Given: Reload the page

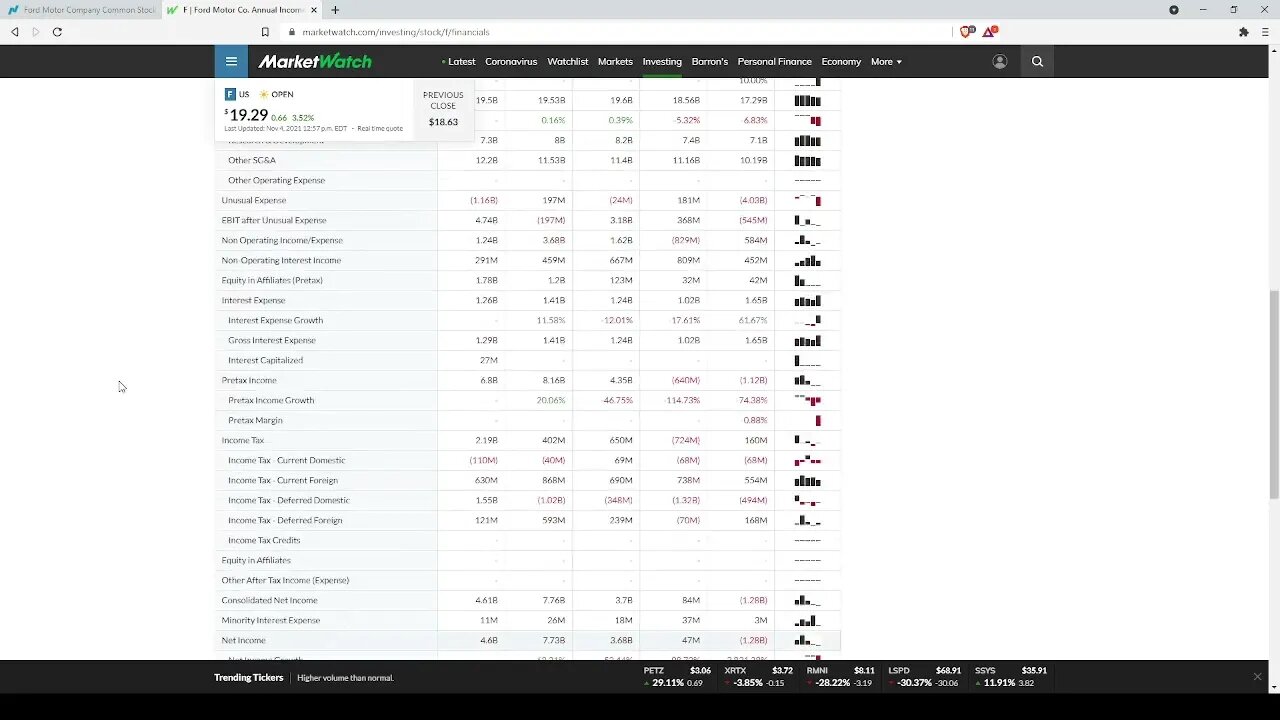Looking at the screenshot, I should point(57,32).
